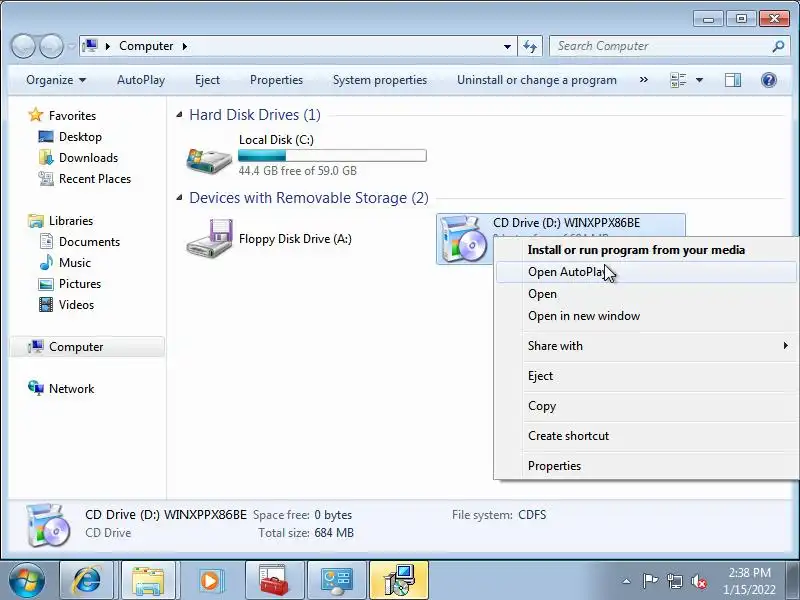Choose Open AutoPlay from context menu

click(x=646, y=272)
